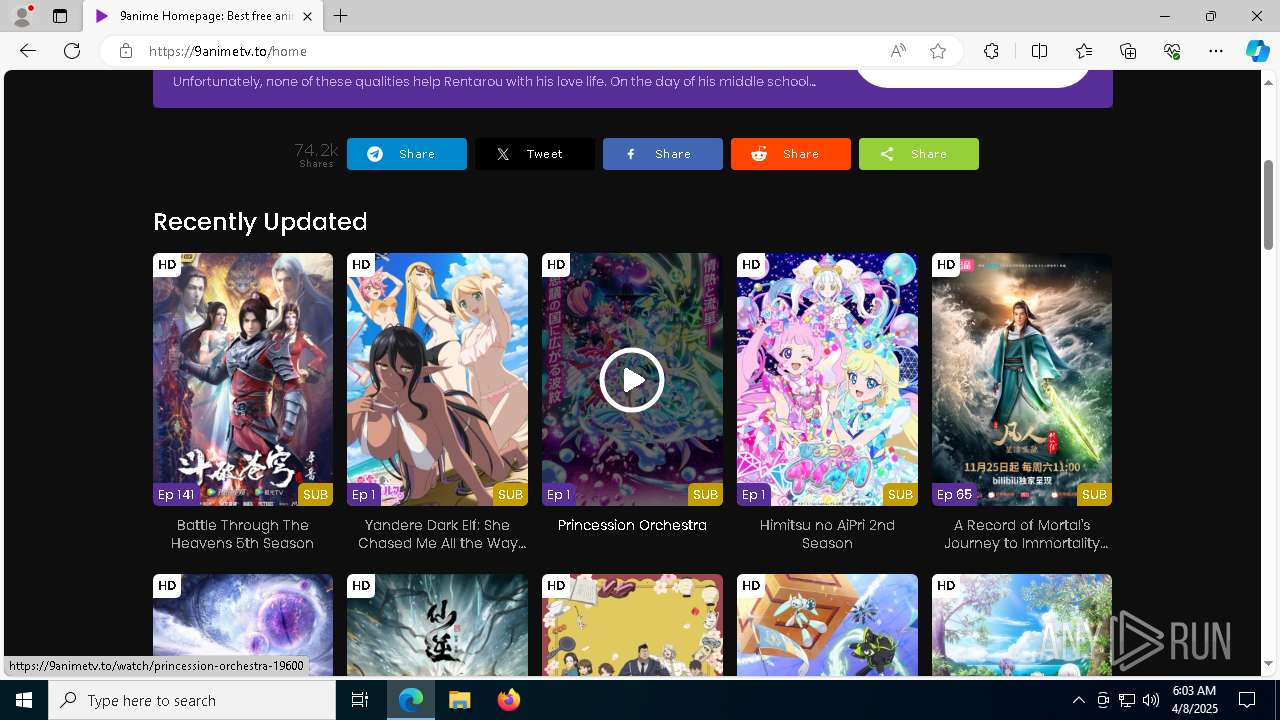Open the browser profile avatar

pyautogui.click(x=21, y=16)
